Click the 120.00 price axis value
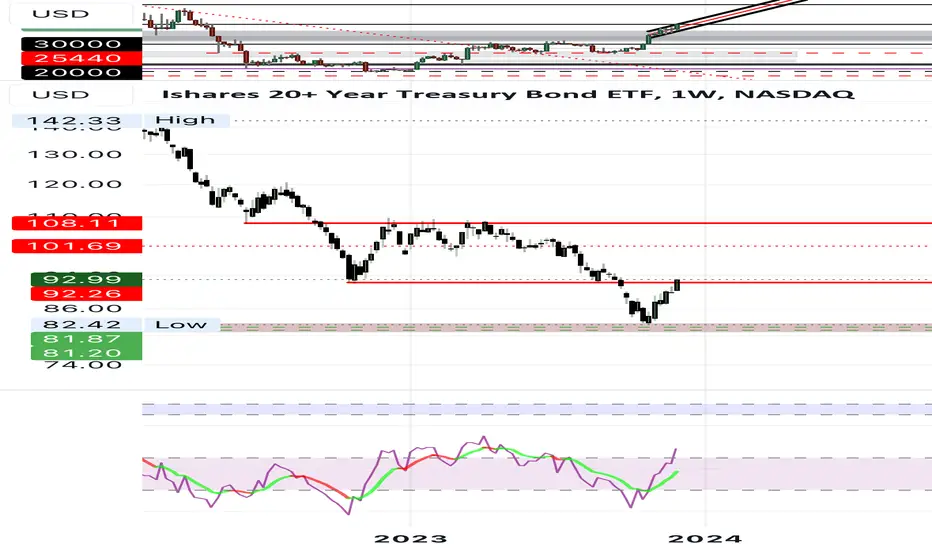 (x=75, y=184)
